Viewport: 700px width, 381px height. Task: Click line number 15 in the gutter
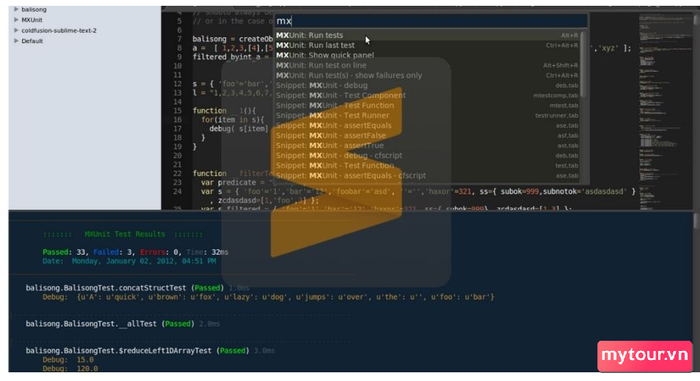coord(177,111)
